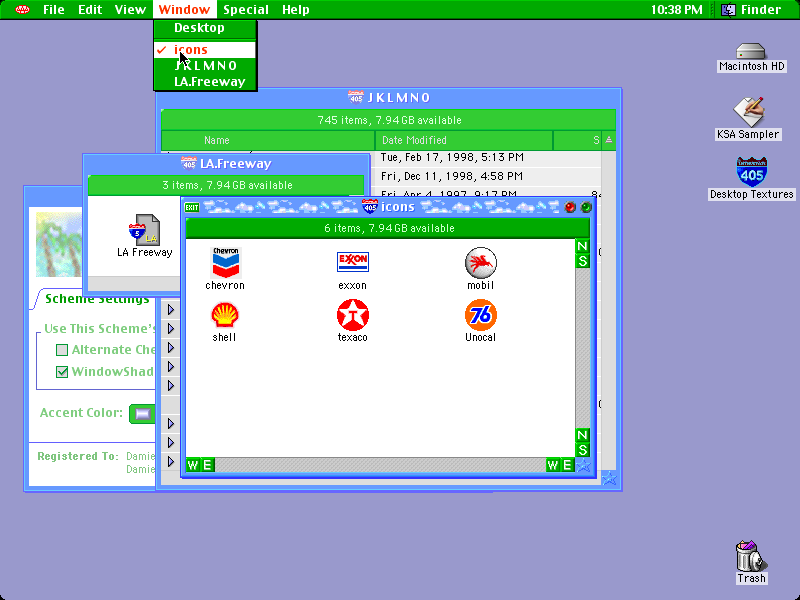Choose JKLMNO from the Window menu
Viewport: 800px width, 600px height.
click(205, 65)
